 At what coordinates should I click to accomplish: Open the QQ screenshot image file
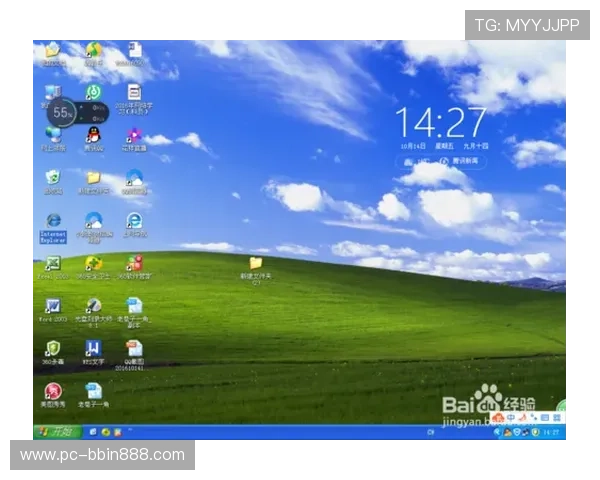point(134,348)
